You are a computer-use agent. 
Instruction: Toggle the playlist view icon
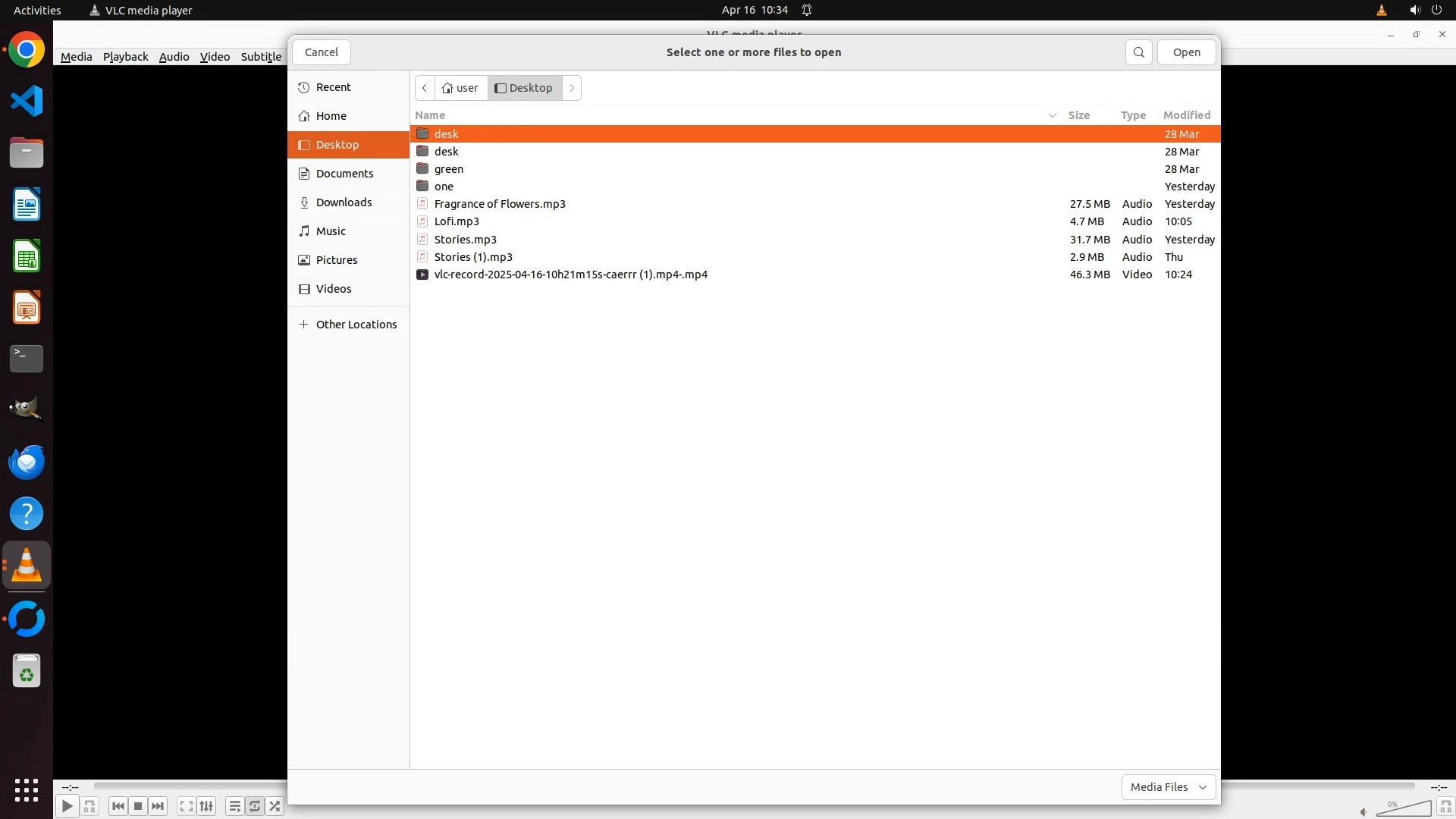234,806
